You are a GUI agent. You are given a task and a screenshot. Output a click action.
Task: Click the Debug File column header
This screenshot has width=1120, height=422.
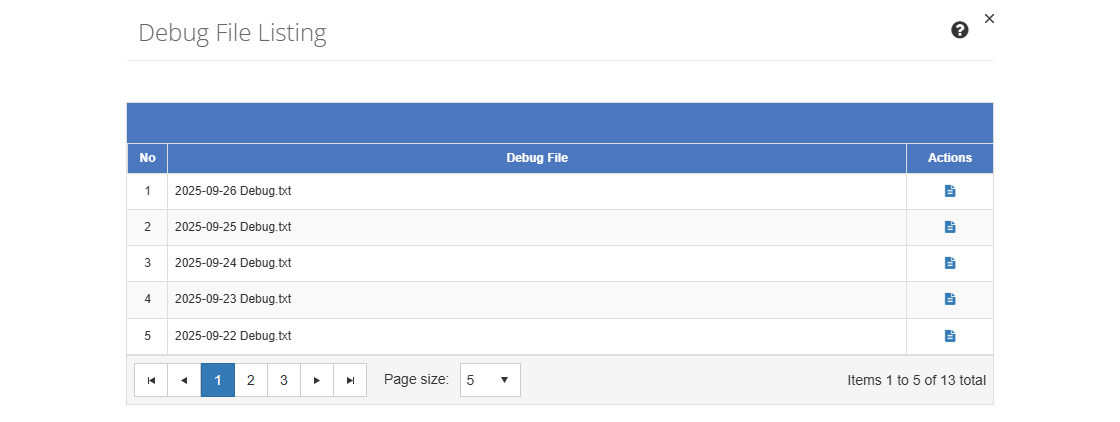(537, 158)
